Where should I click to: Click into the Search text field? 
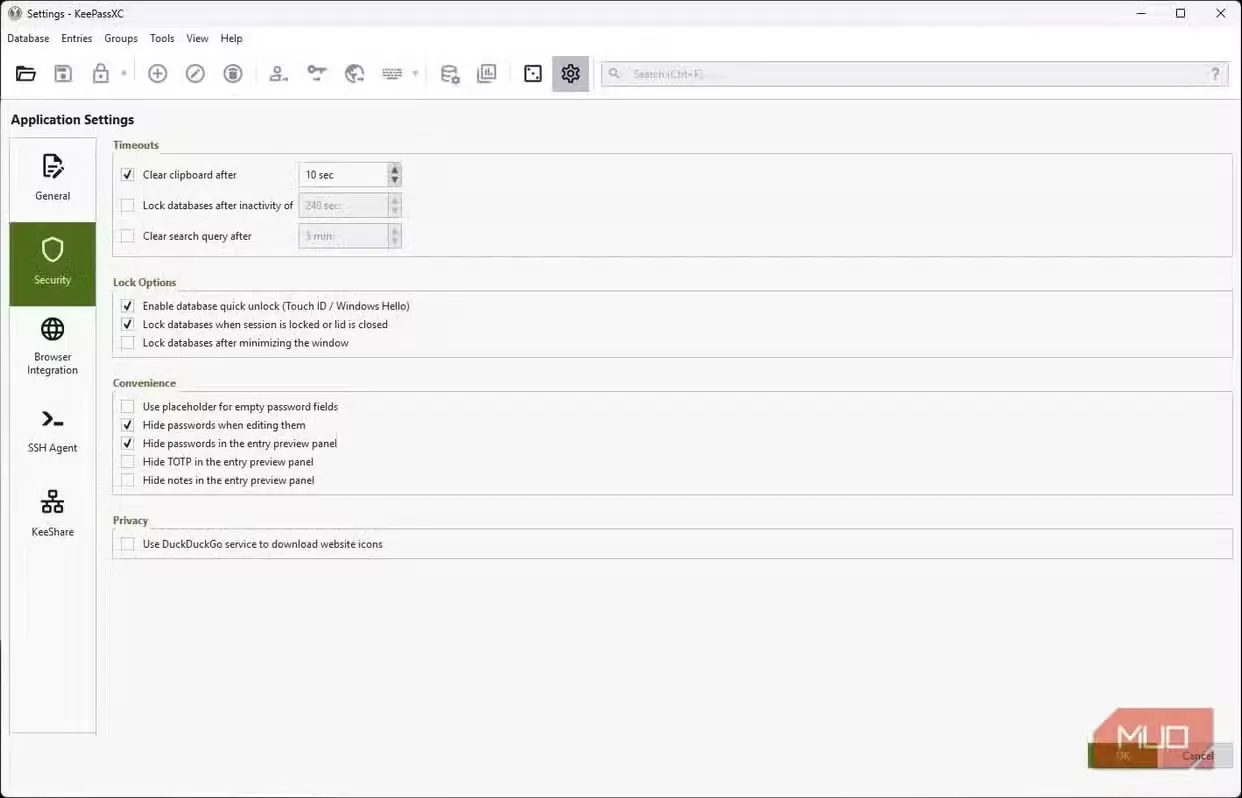[914, 74]
